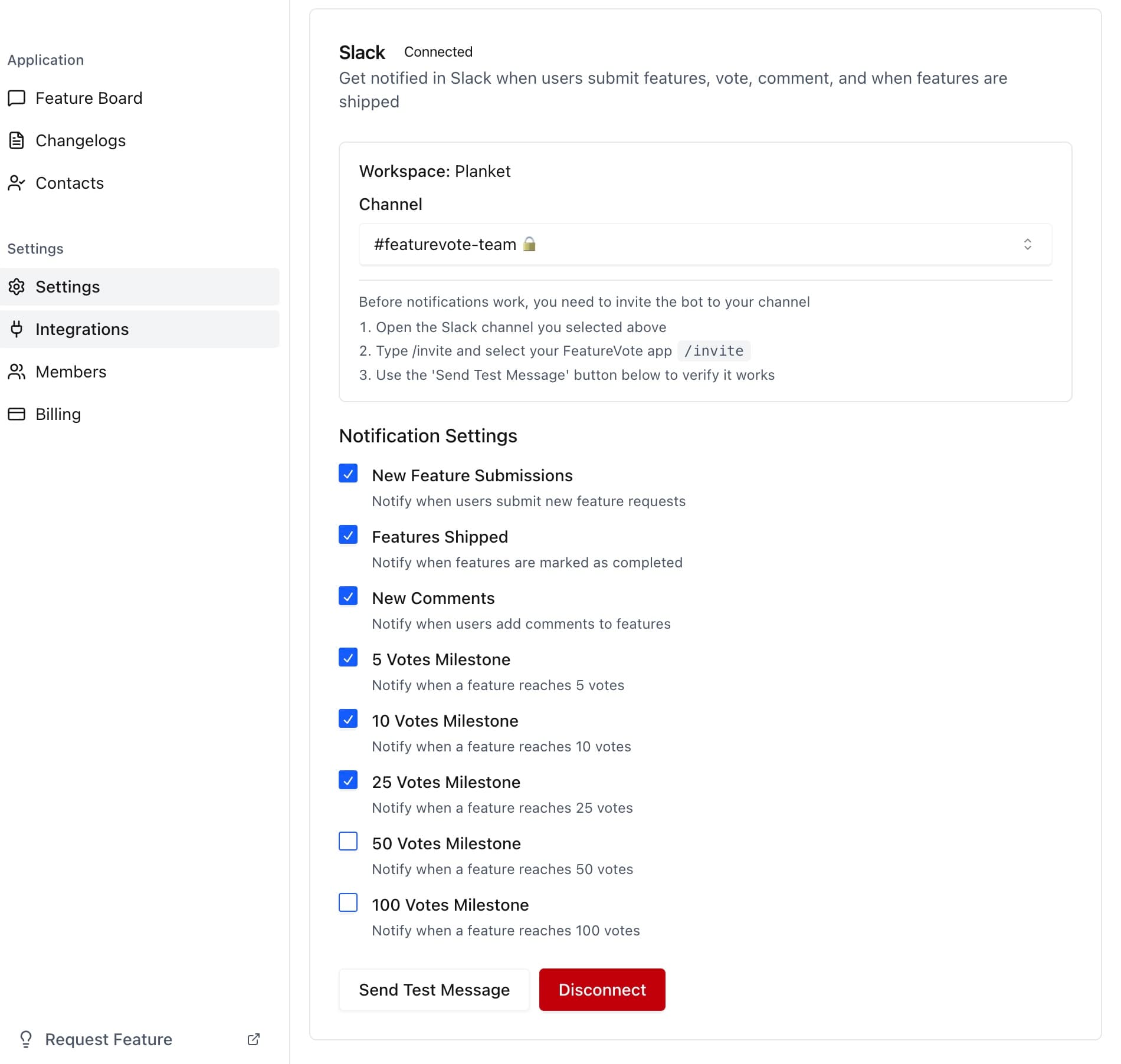The height and width of the screenshot is (1064, 1121).
Task: Uncheck Features Shipped notifications
Action: (348, 535)
